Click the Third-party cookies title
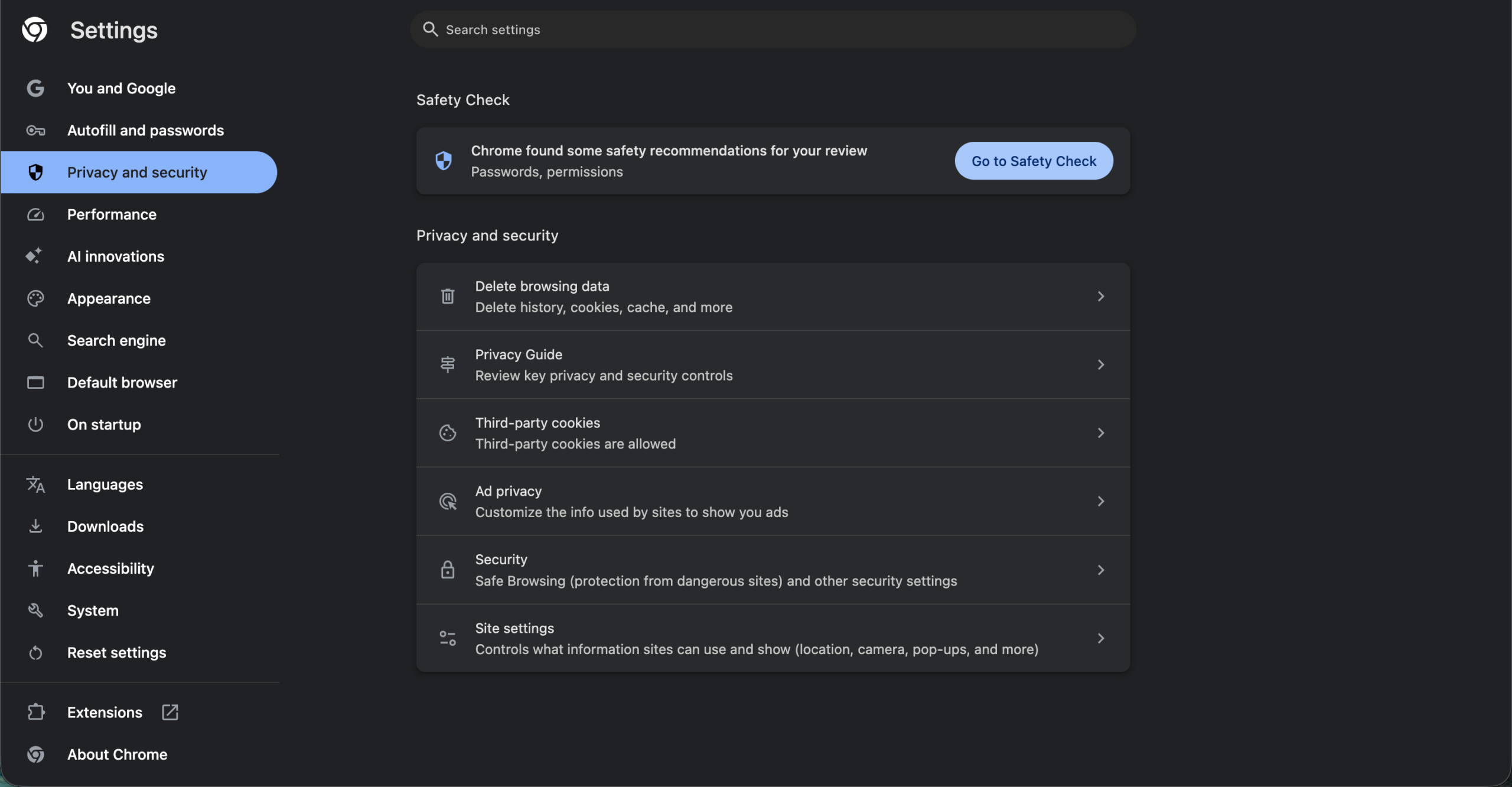The height and width of the screenshot is (787, 1512). click(537, 423)
